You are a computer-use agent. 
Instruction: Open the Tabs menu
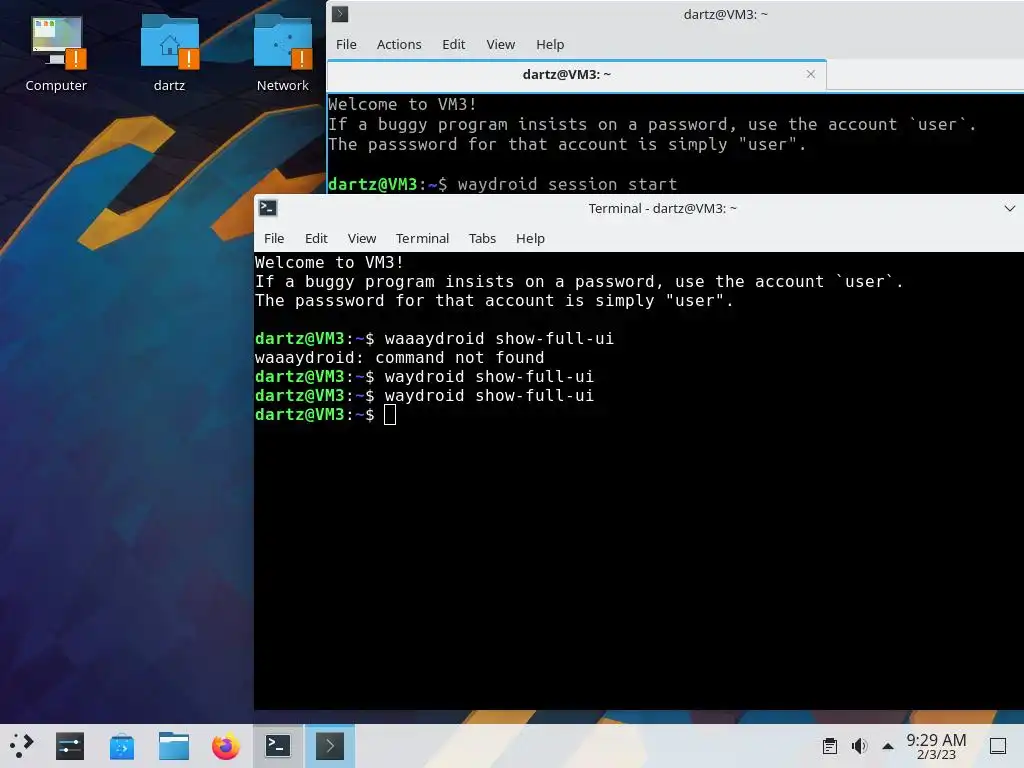483,238
